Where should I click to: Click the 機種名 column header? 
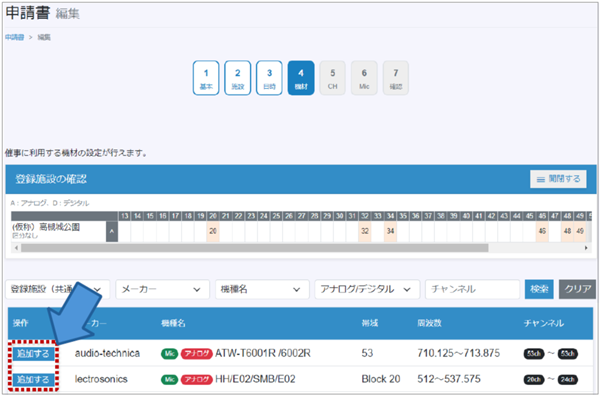(173, 323)
